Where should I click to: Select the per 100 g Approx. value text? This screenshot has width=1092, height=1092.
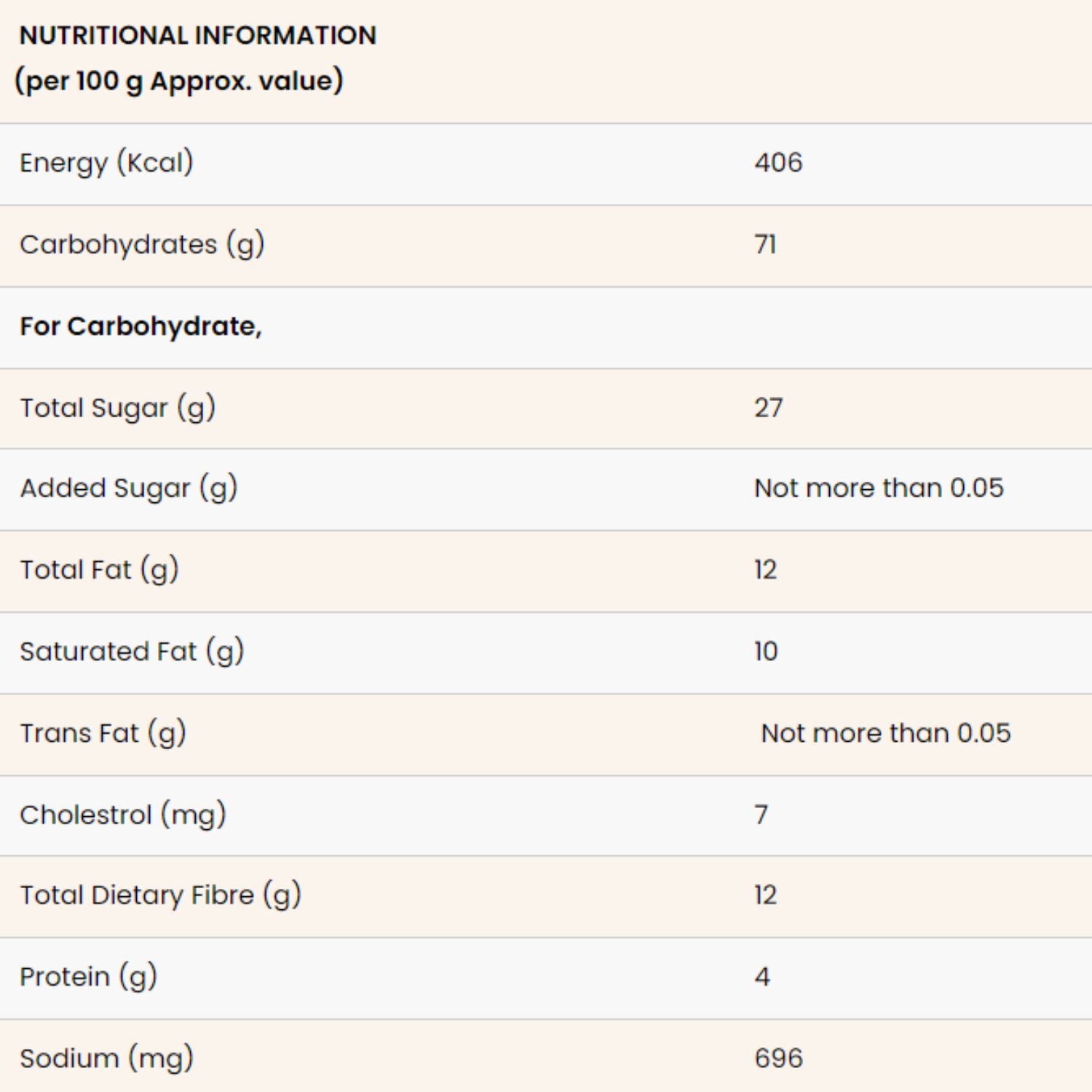pos(179,81)
